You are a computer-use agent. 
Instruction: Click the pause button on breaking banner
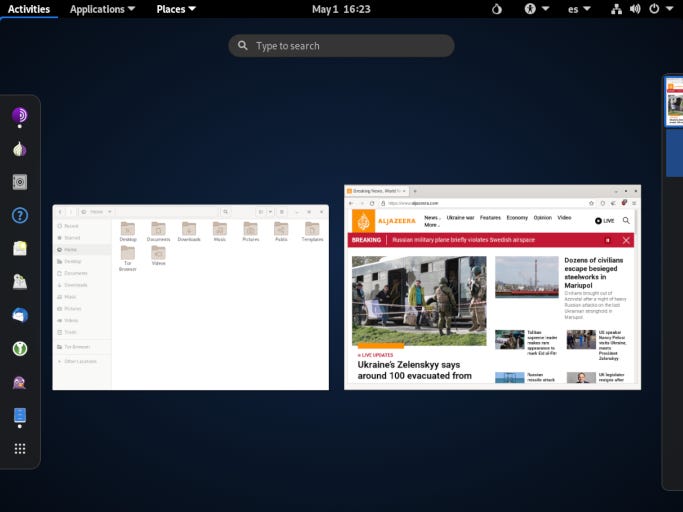(608, 241)
